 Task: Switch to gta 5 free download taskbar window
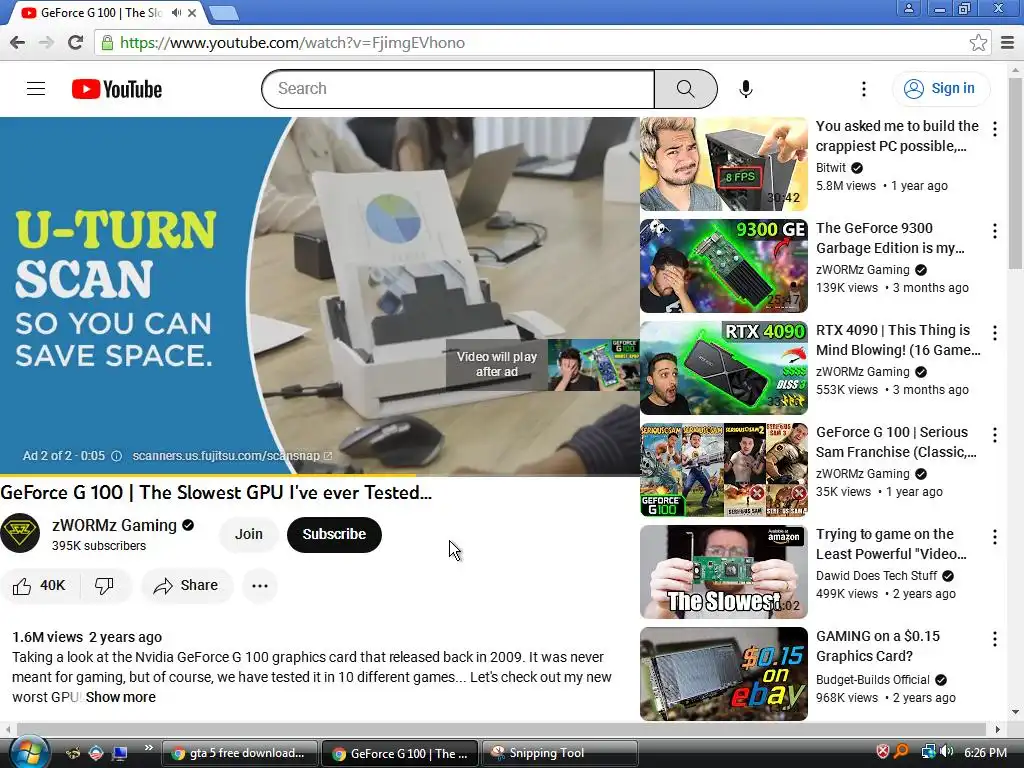pyautogui.click(x=239, y=753)
